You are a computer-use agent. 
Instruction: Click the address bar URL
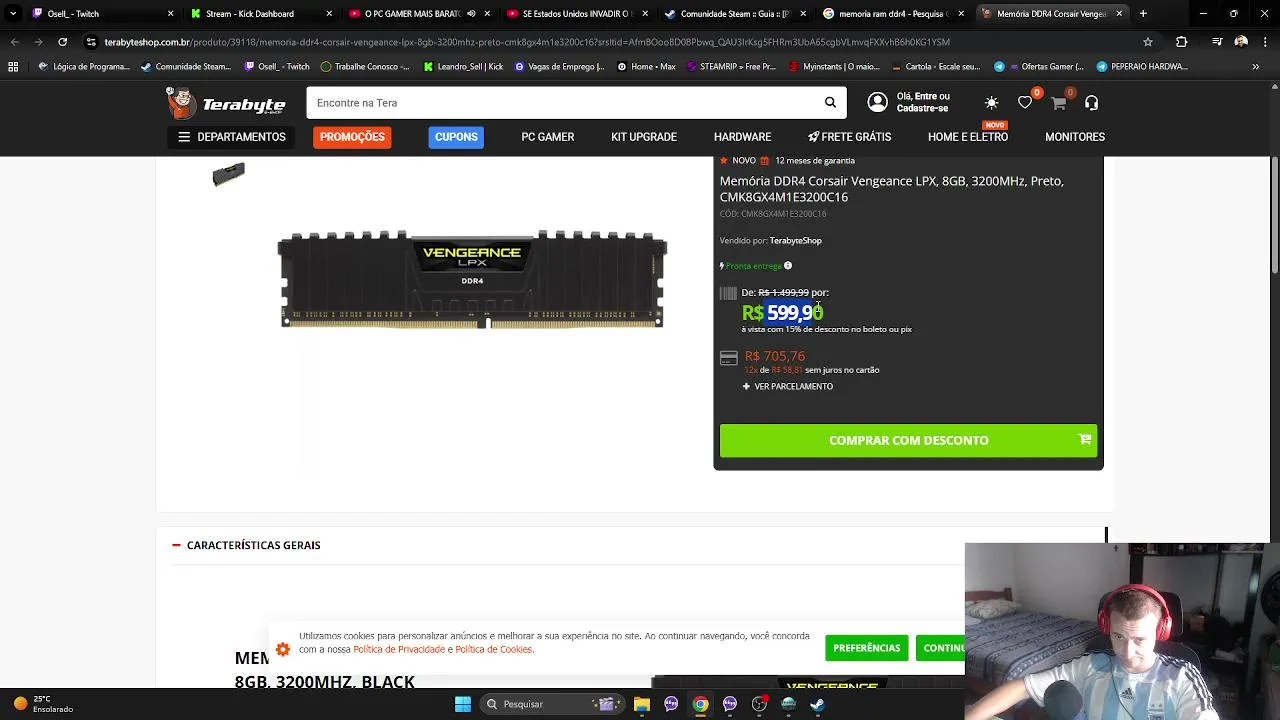click(526, 42)
